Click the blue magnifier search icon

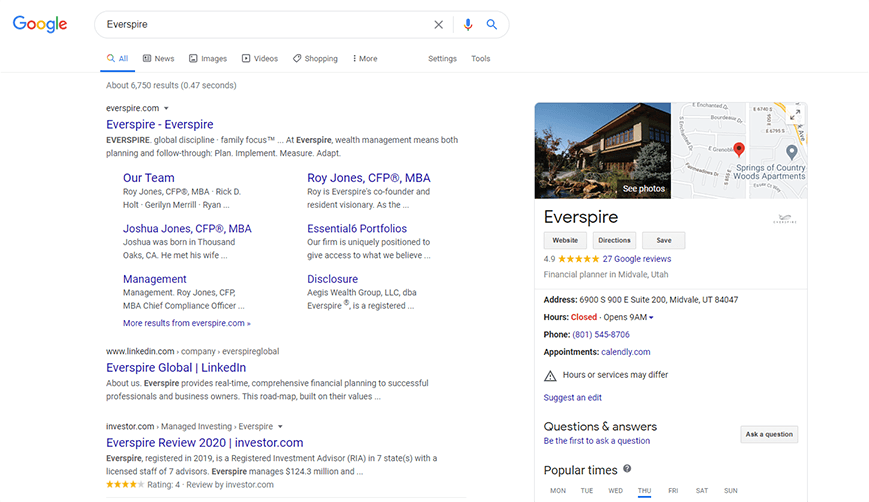(492, 24)
